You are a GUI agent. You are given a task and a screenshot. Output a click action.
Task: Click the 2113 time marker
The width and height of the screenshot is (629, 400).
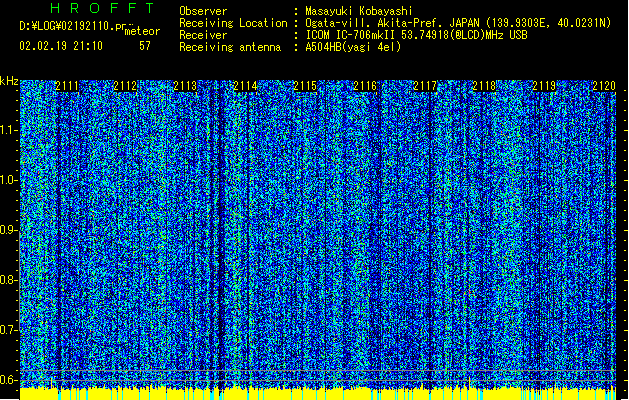coord(185,86)
